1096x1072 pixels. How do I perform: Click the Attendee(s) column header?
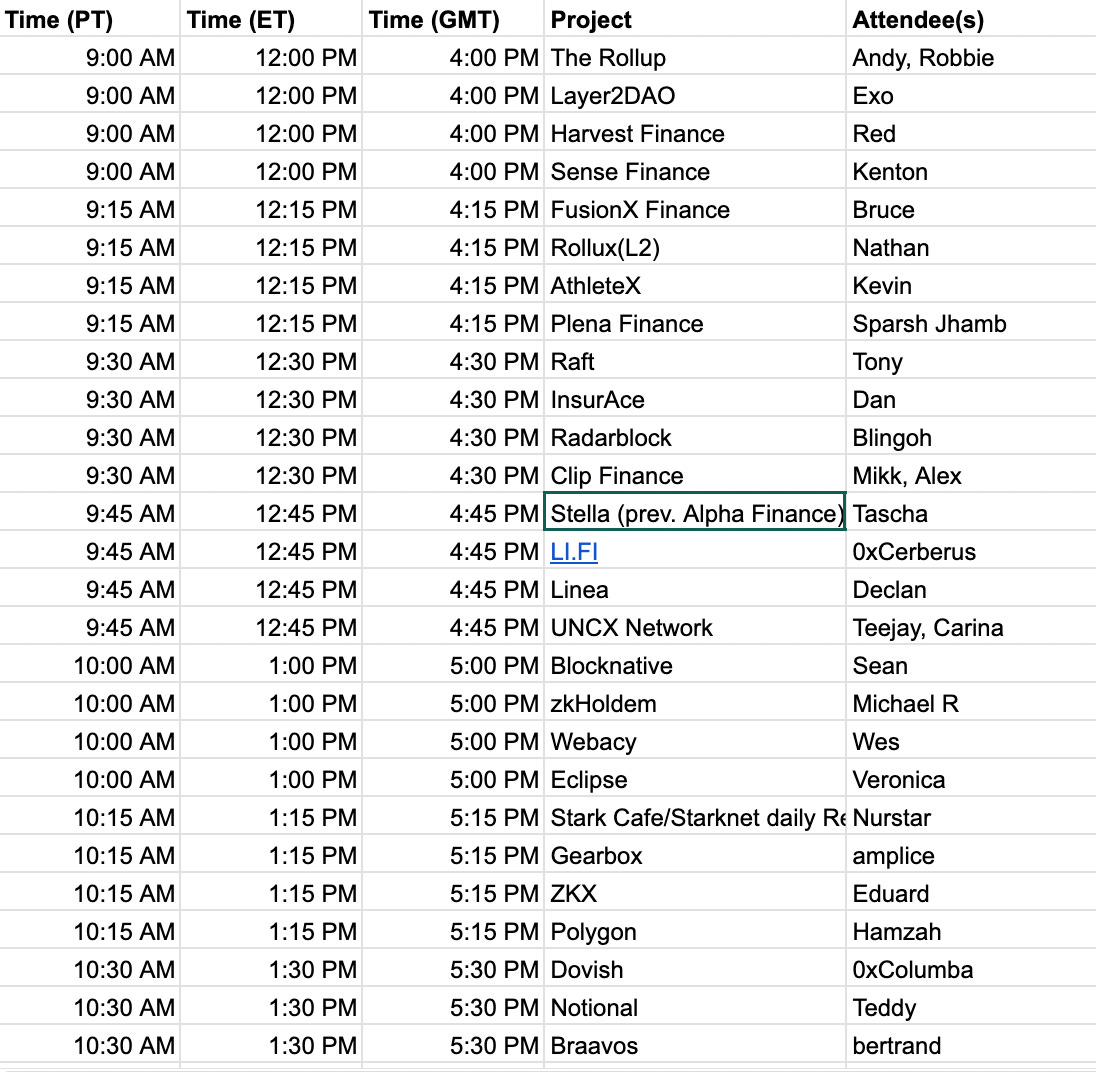click(x=972, y=20)
